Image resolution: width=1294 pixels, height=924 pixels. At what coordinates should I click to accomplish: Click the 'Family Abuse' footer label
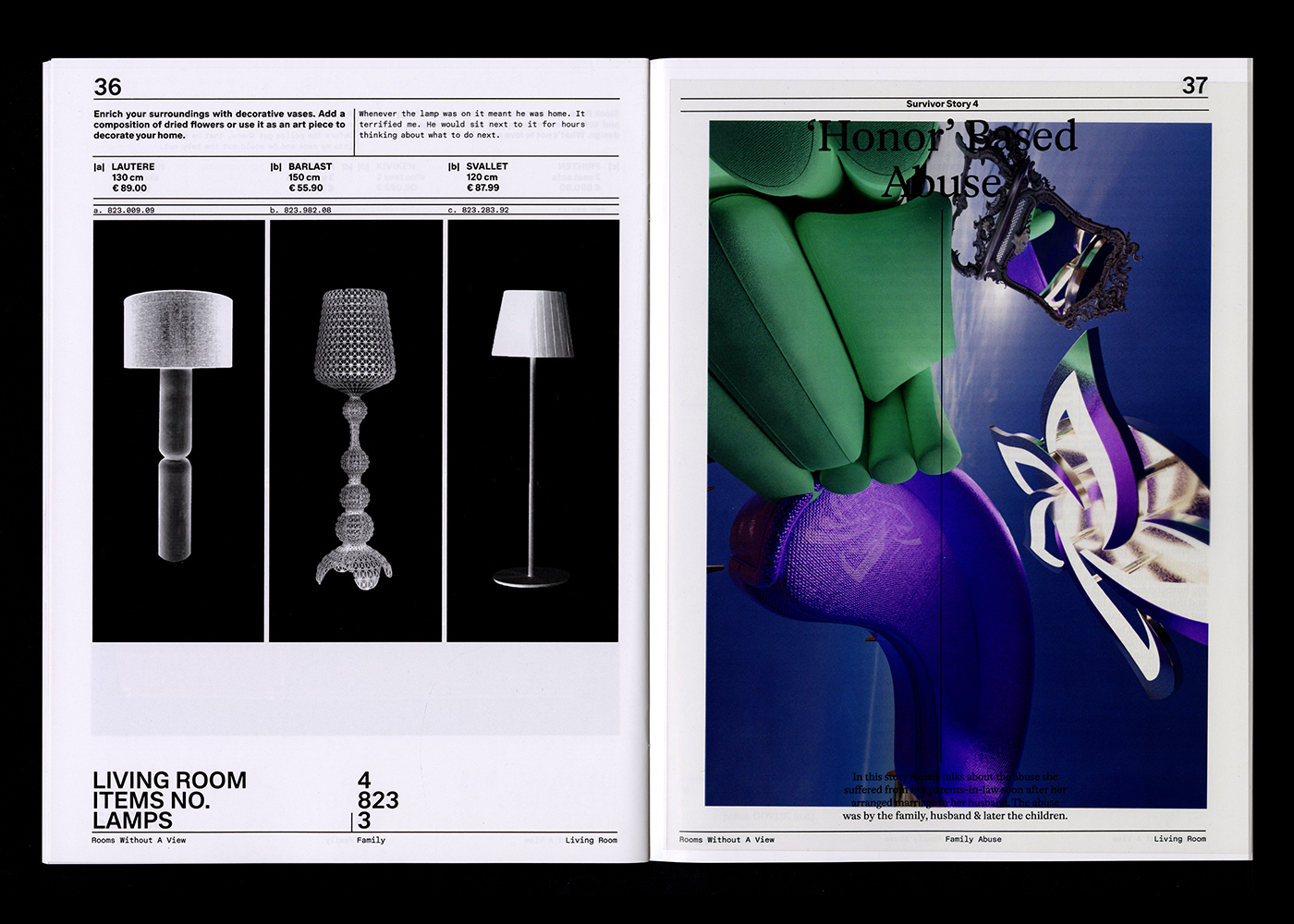(973, 840)
